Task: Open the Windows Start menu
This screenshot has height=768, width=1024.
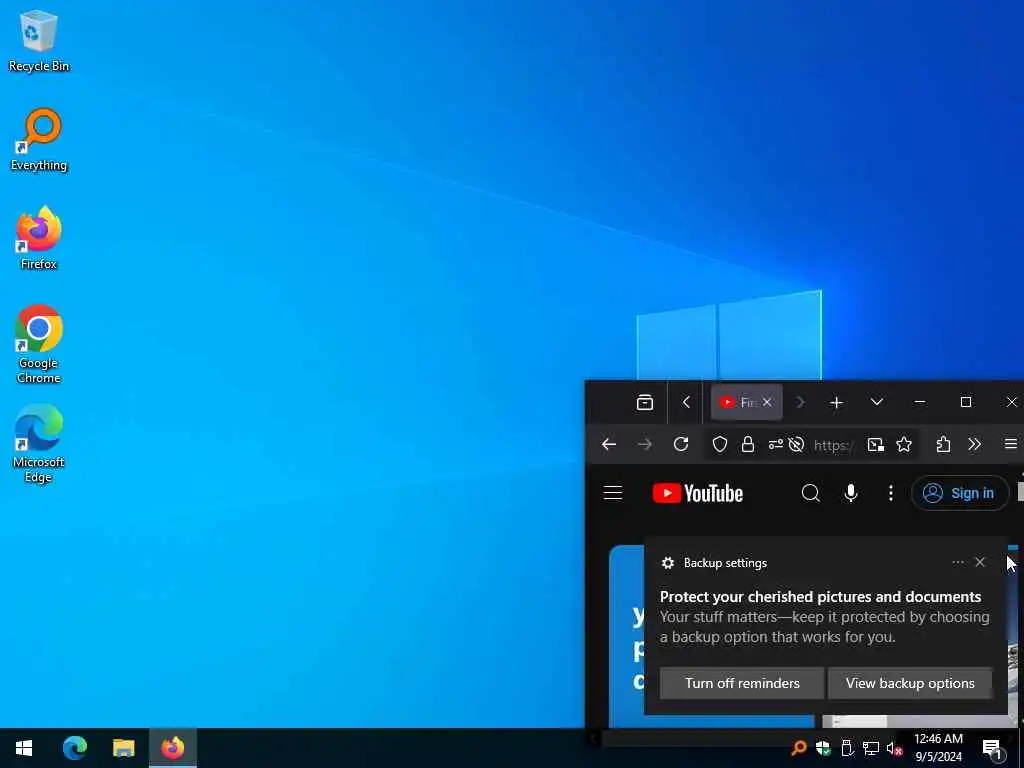Action: [x=24, y=748]
